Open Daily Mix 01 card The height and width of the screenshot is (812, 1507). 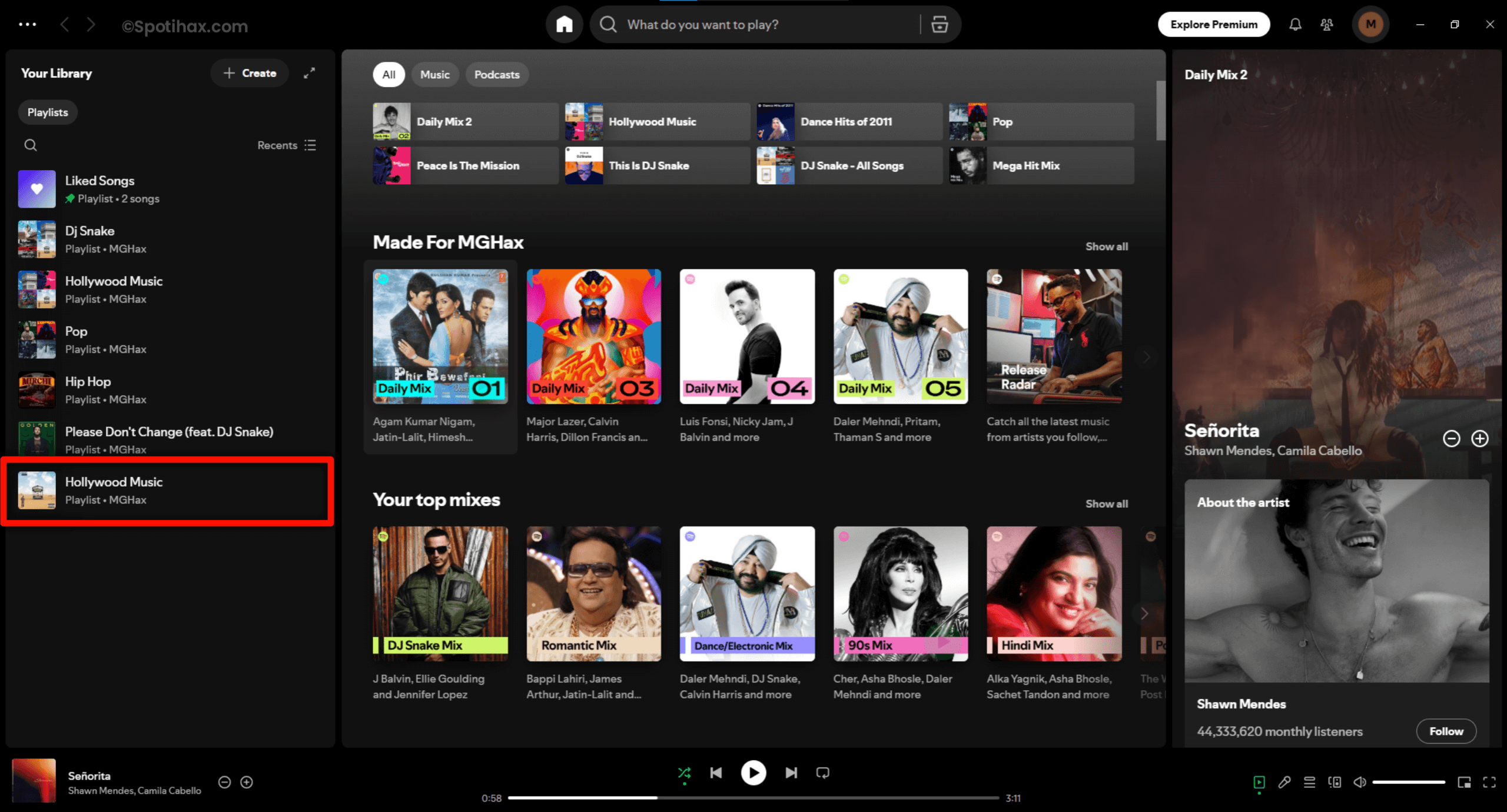click(440, 357)
